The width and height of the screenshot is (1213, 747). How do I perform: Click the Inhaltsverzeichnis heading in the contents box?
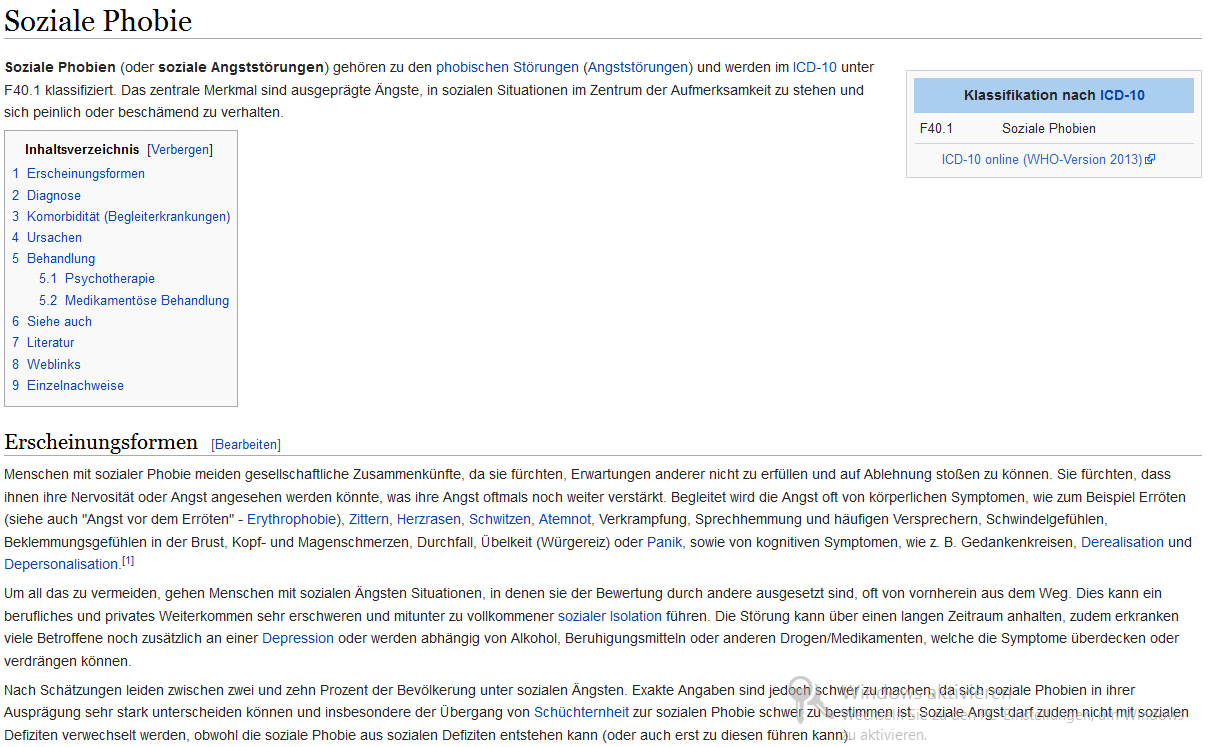(x=82, y=150)
